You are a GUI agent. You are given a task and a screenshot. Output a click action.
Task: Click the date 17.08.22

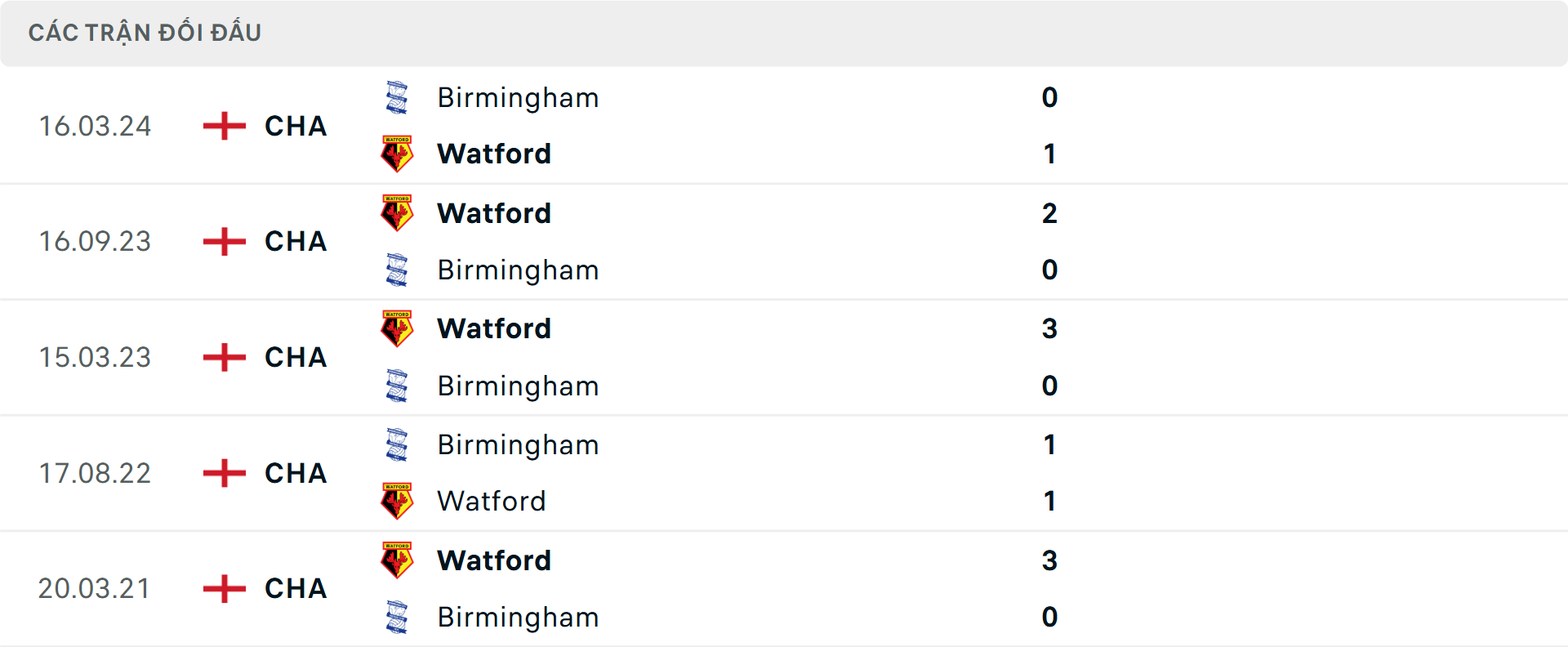(95, 473)
